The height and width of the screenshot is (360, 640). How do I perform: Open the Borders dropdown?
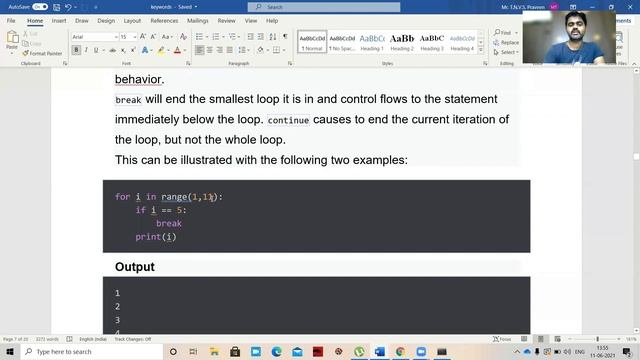(284, 50)
